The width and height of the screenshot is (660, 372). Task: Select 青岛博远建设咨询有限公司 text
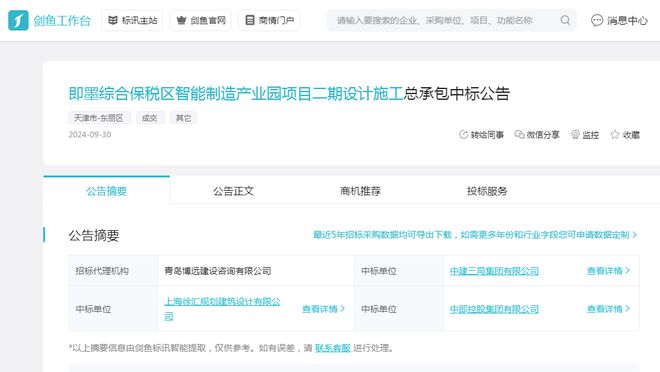click(218, 271)
